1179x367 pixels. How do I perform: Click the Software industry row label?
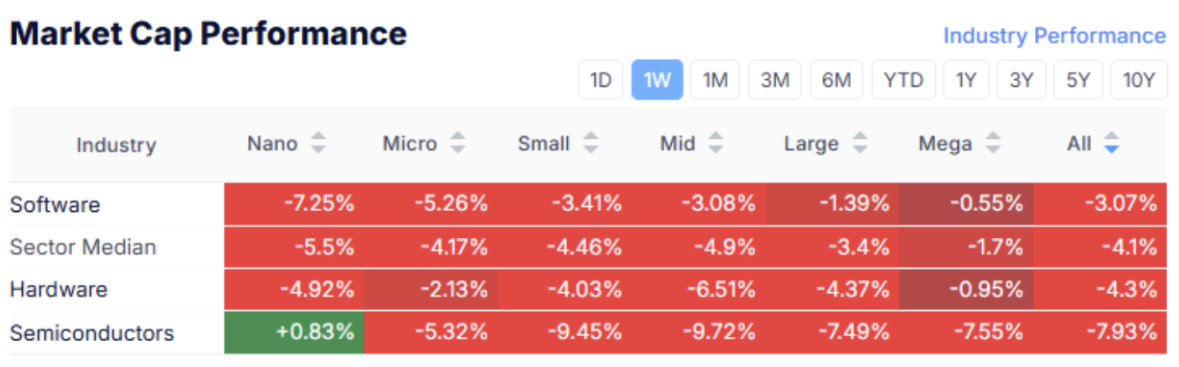coord(55,205)
